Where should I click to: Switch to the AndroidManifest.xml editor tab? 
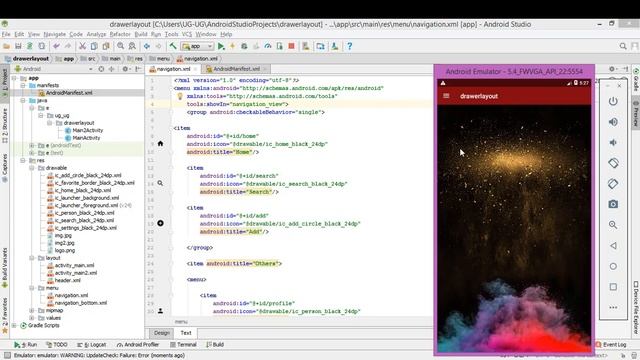tap(237, 69)
